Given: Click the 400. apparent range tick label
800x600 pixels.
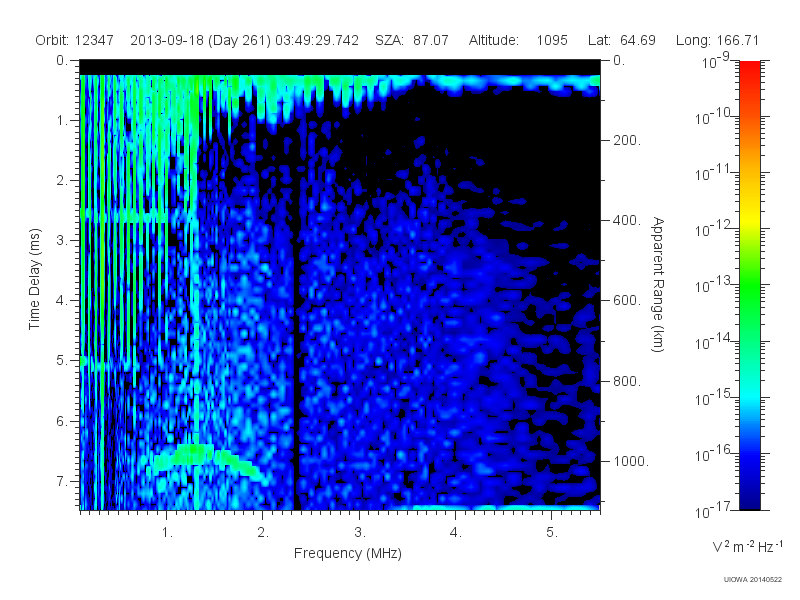Looking at the screenshot, I should point(627,220).
